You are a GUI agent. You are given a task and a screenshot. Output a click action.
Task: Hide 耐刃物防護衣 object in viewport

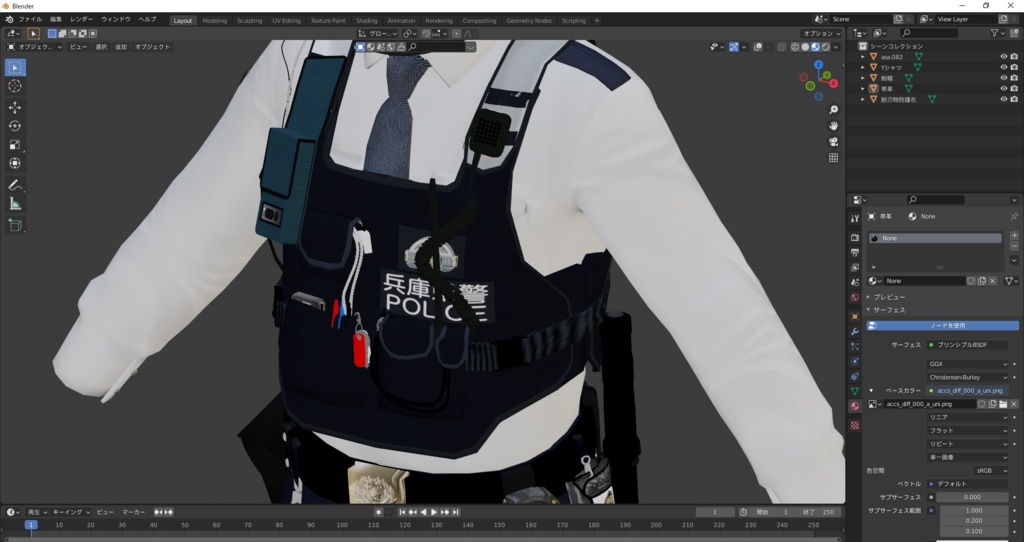[x=1004, y=99]
